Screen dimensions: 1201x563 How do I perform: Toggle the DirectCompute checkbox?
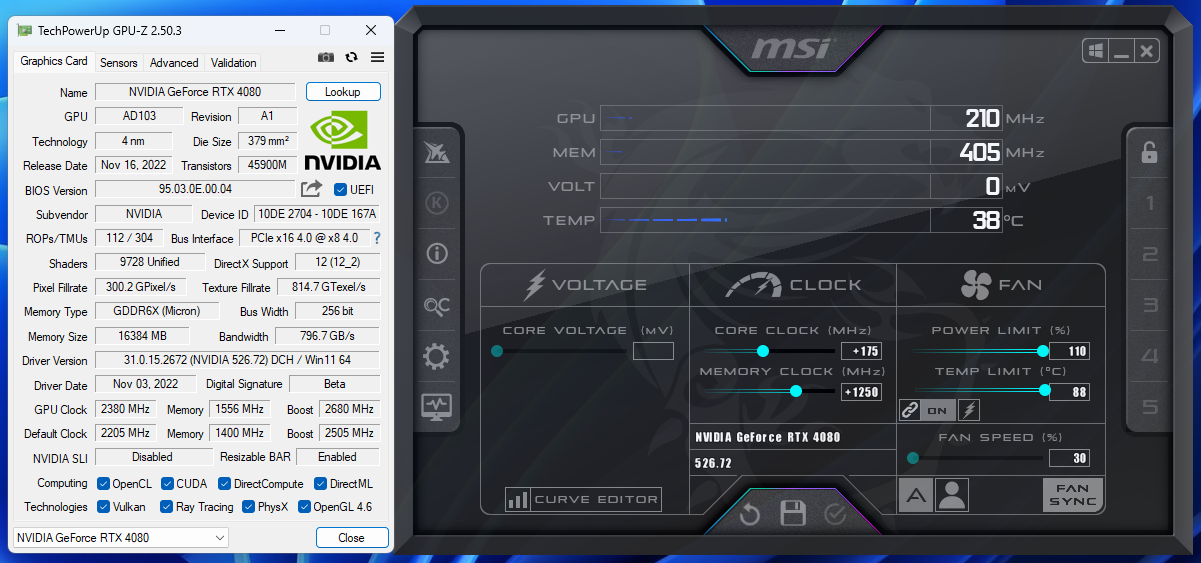coord(224,483)
